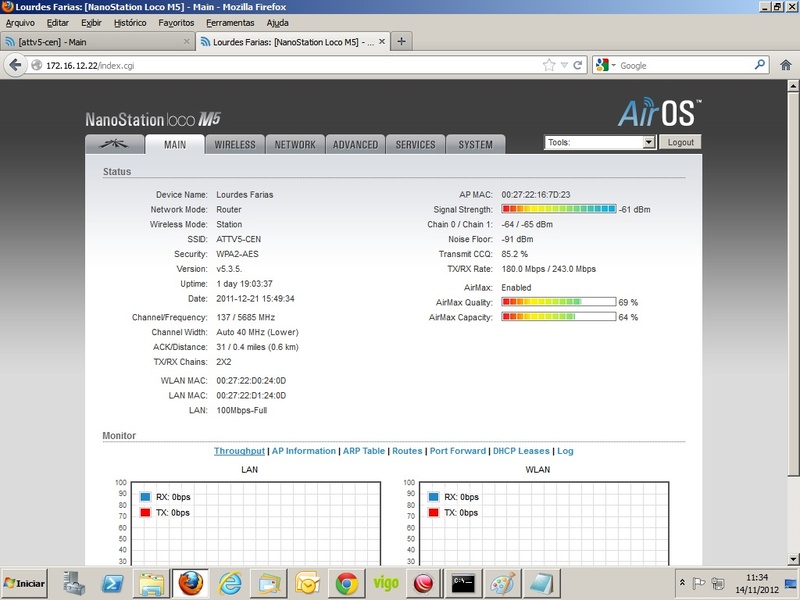The width and height of the screenshot is (800, 600).
Task: Reload page using the refresh icon
Action: coord(578,65)
